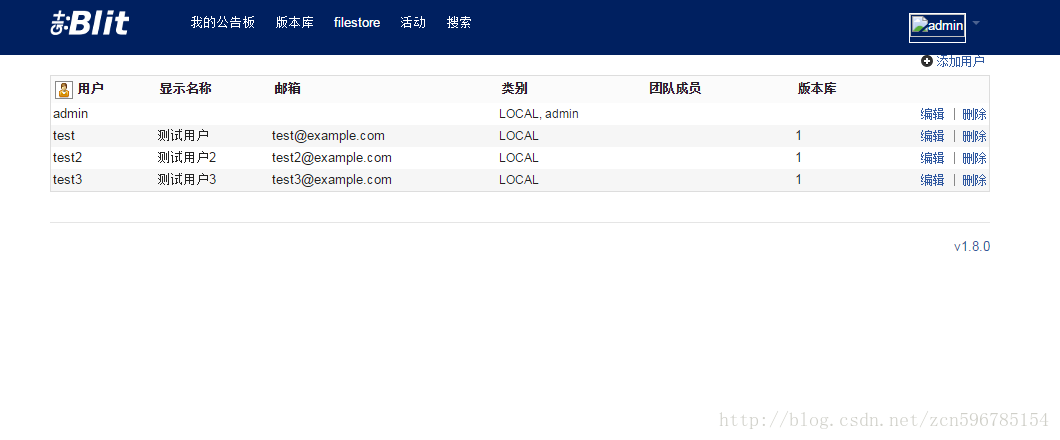Click display name 测试用户3
1060x440 pixels.
(x=187, y=179)
